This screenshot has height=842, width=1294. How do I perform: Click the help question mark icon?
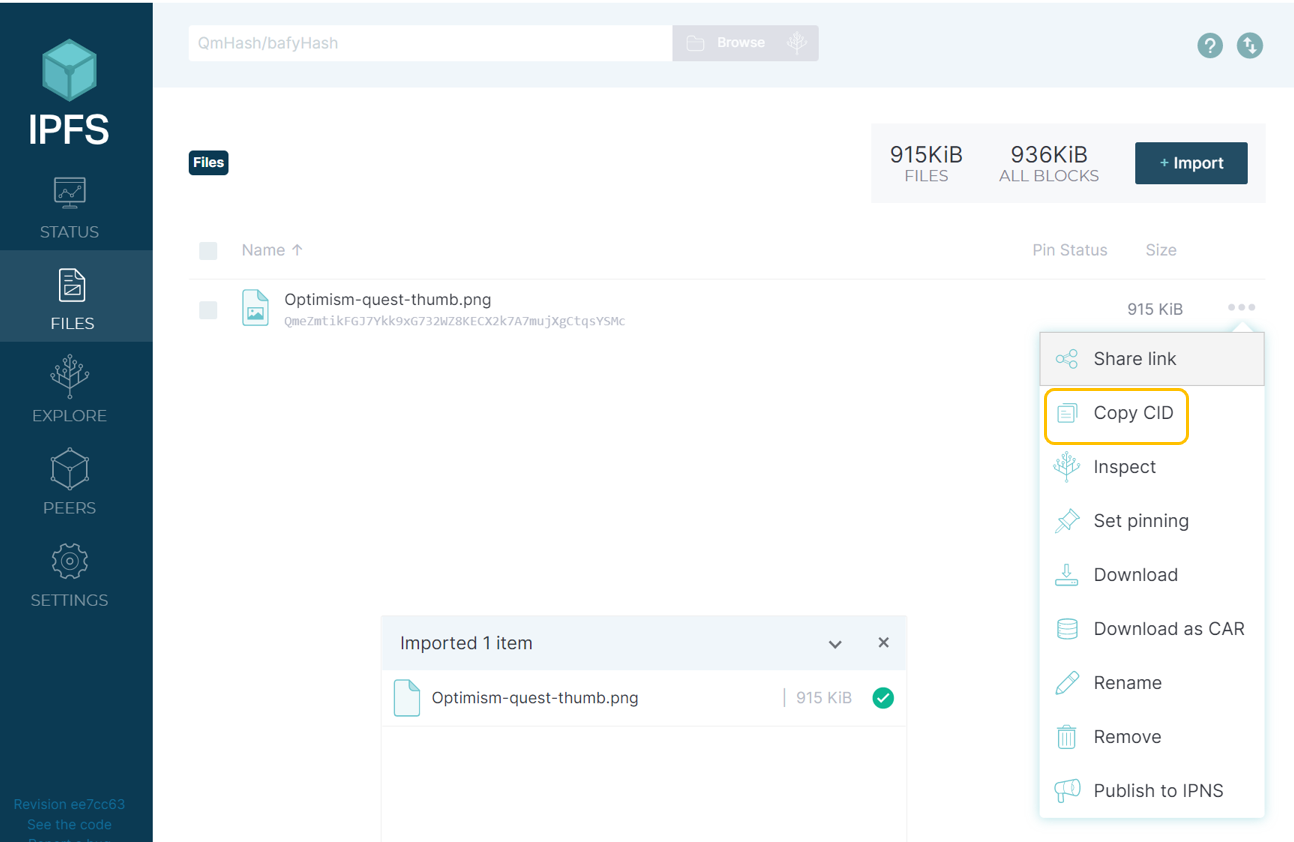pos(1210,45)
